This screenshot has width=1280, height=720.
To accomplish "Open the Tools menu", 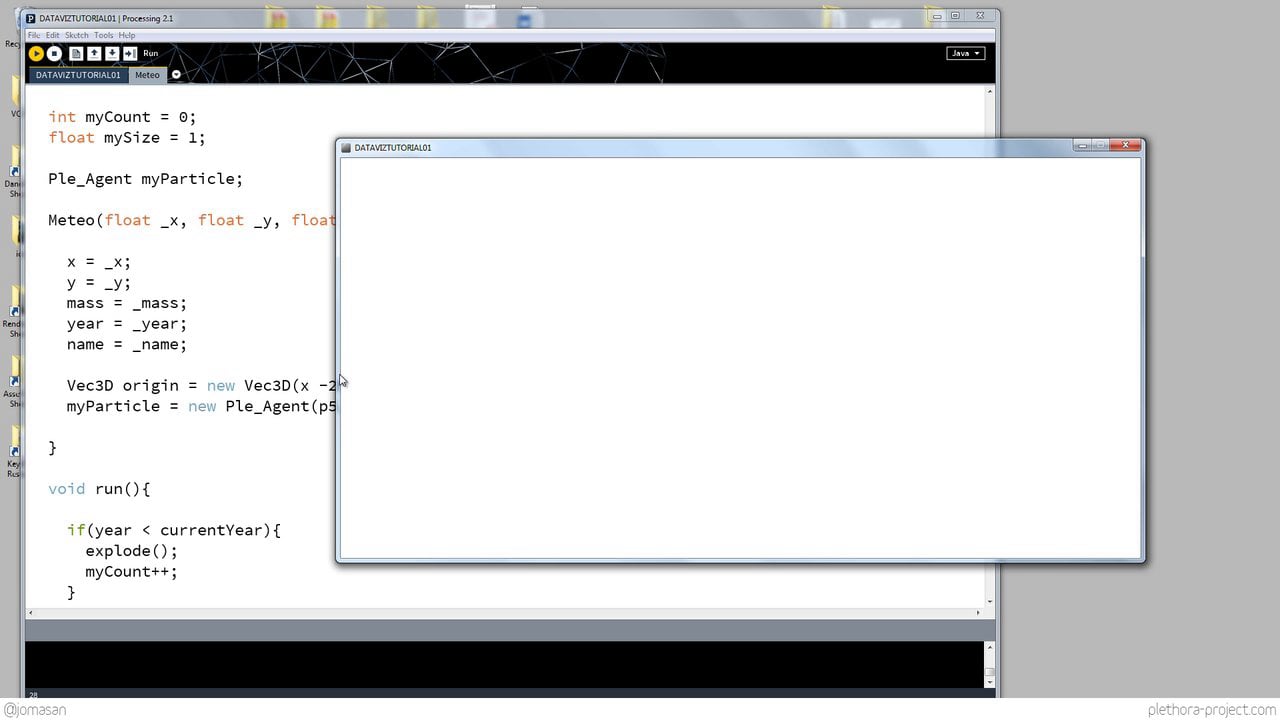I will click(x=104, y=35).
